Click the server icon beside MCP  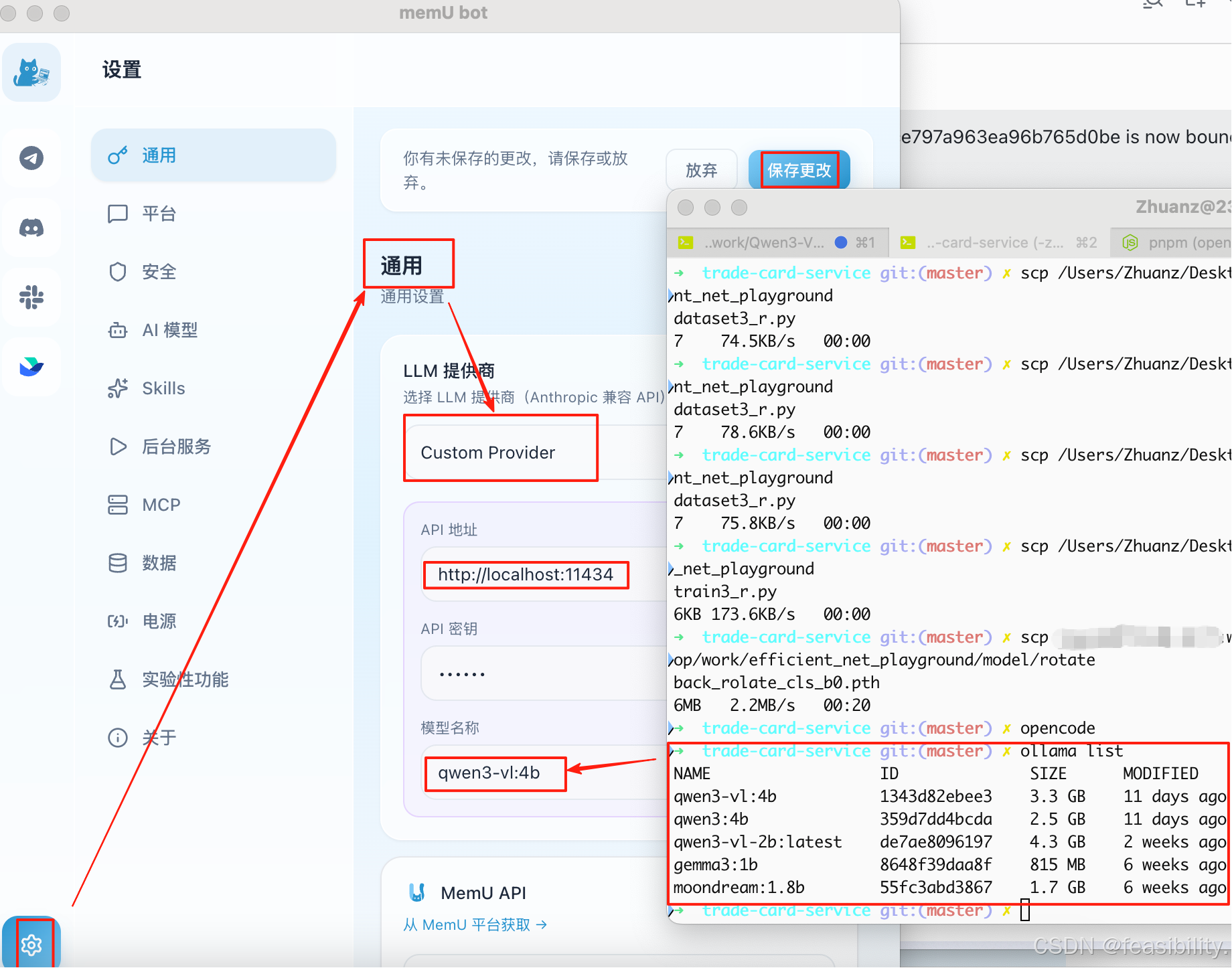tap(118, 505)
